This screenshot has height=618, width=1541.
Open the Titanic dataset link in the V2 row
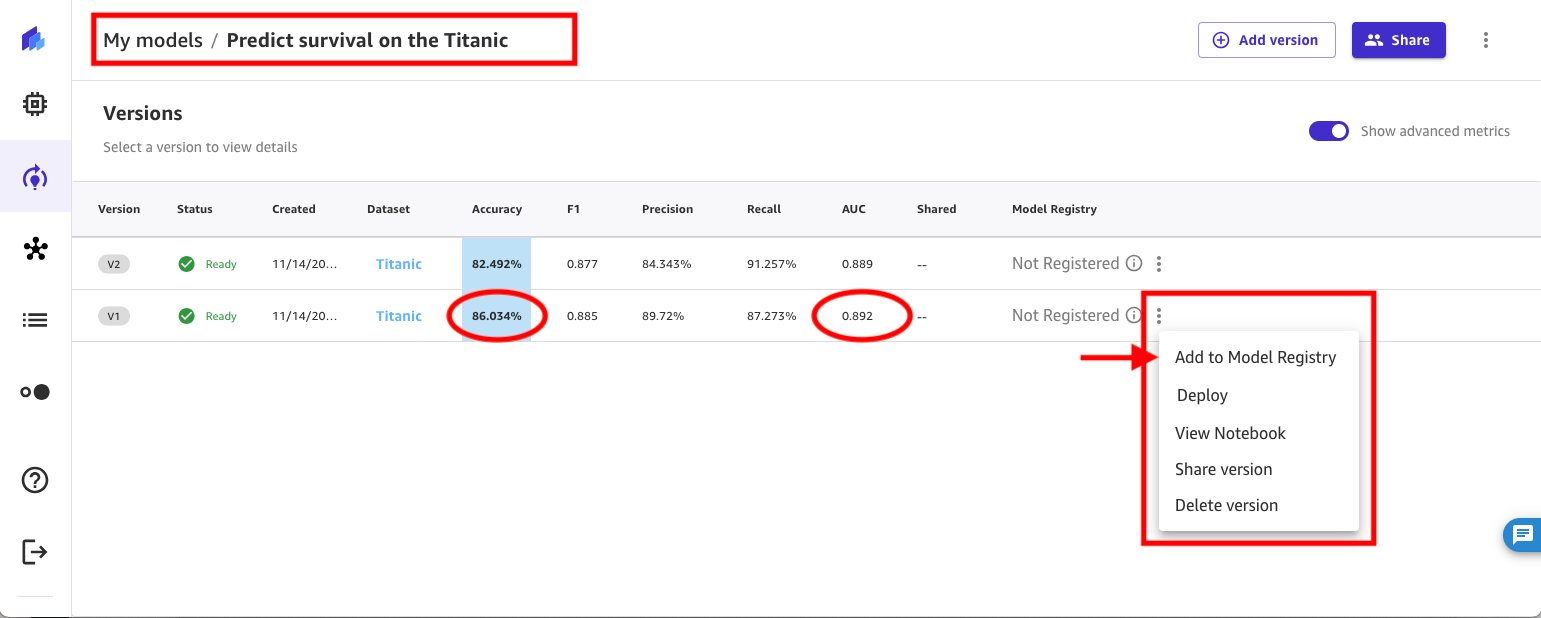tap(399, 264)
